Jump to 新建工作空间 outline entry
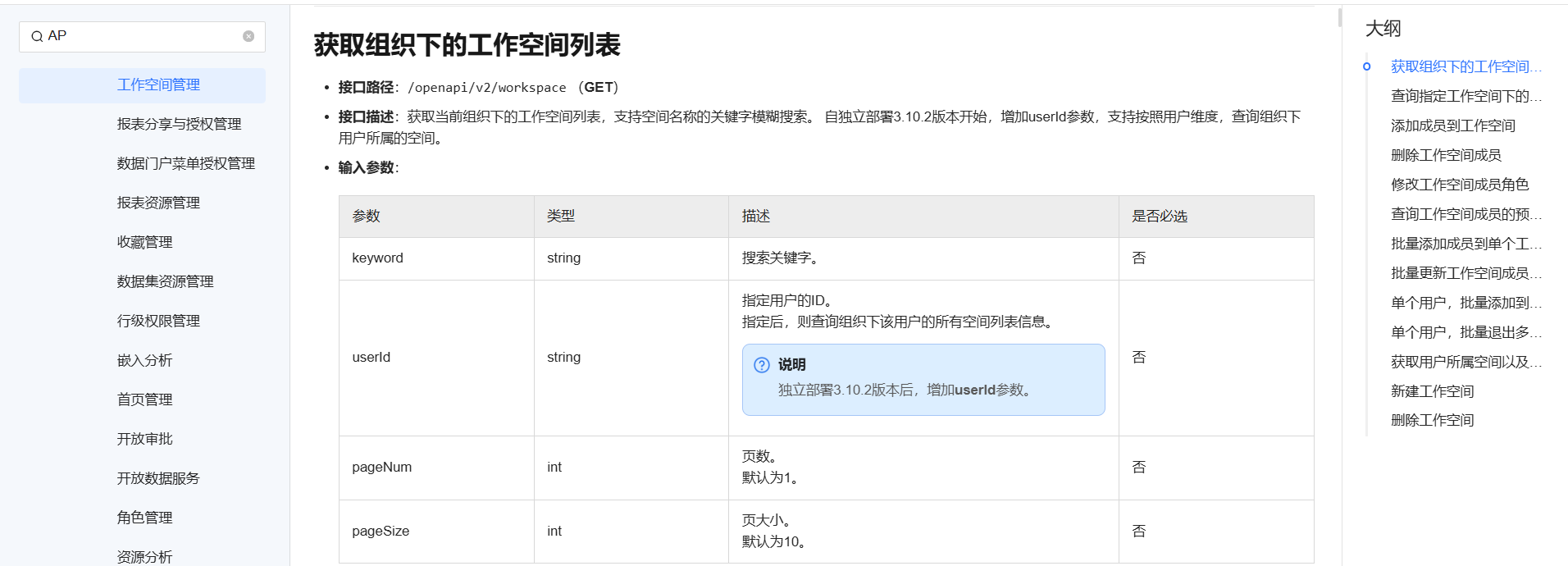The width and height of the screenshot is (1568, 566). [x=1432, y=391]
